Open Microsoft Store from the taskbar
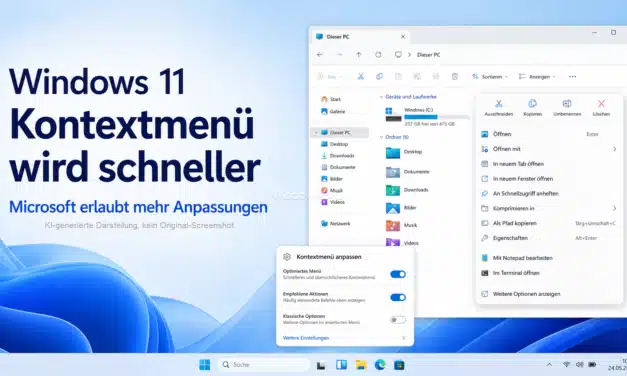Viewport: 627px width, 376px height. tap(399, 365)
